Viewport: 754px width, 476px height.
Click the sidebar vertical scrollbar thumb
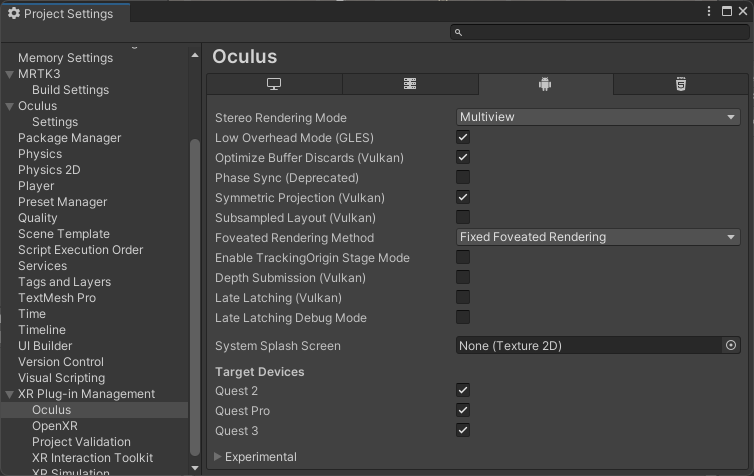click(x=195, y=297)
